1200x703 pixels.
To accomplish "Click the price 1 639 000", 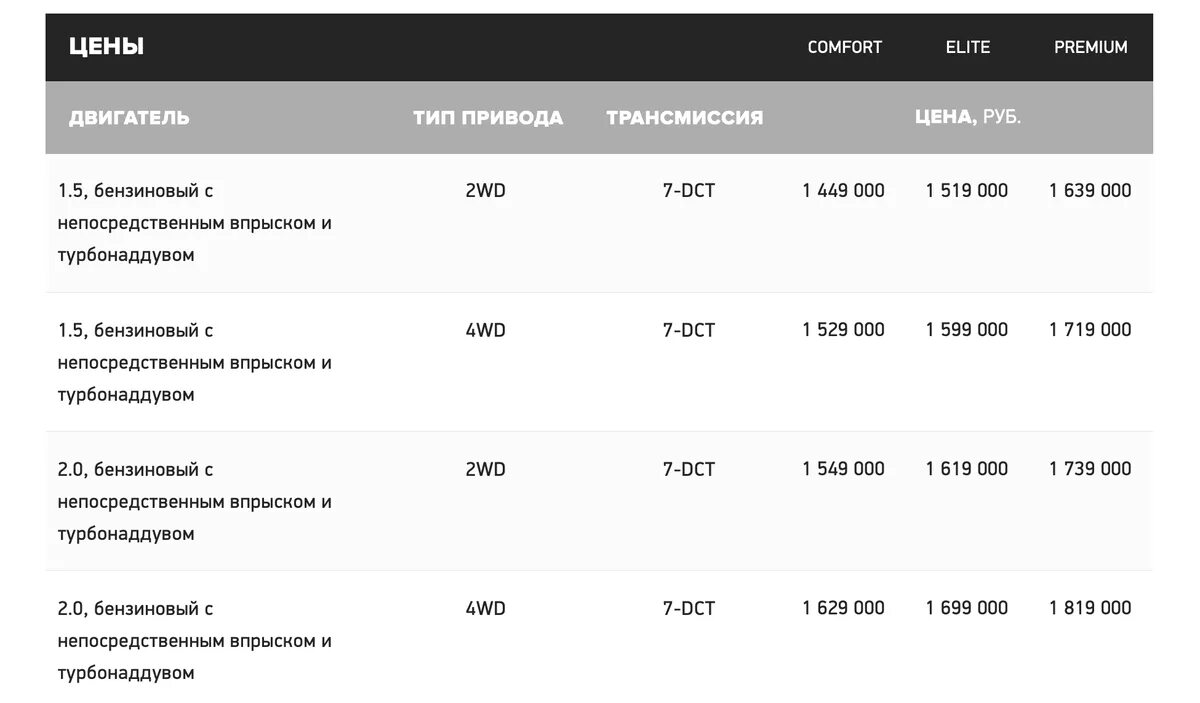I will pyautogui.click(x=1090, y=190).
